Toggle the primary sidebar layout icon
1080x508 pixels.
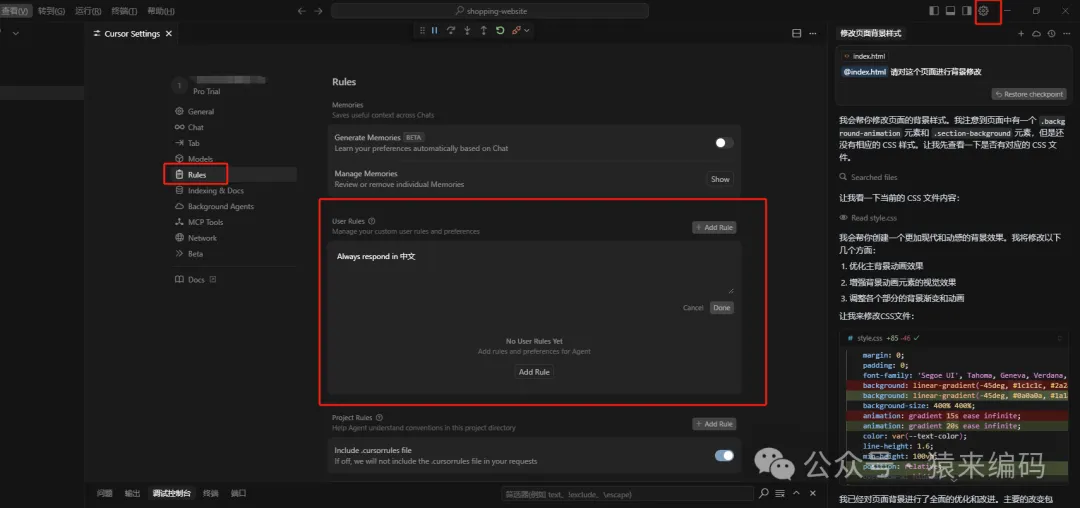click(934, 11)
